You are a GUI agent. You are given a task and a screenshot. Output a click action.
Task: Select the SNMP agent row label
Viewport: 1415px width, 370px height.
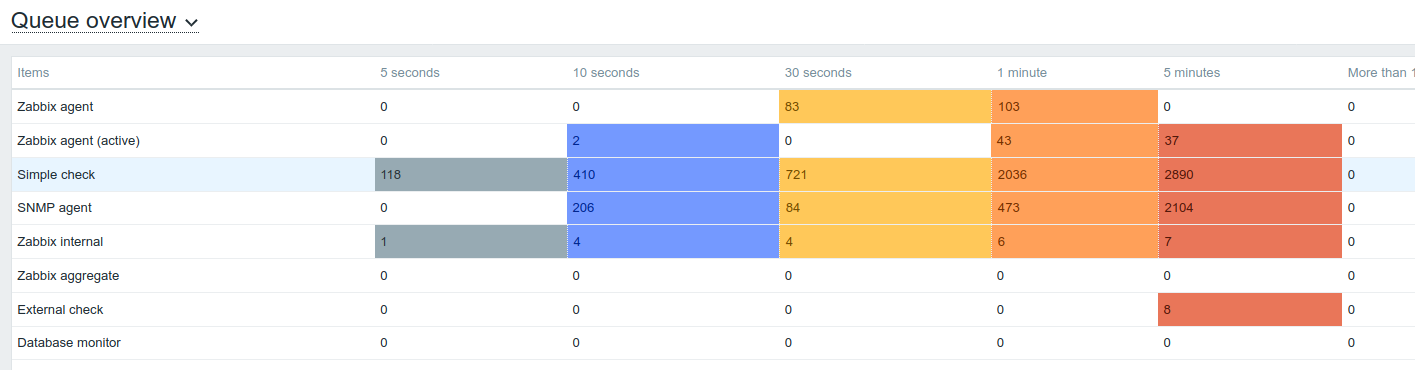tap(54, 208)
